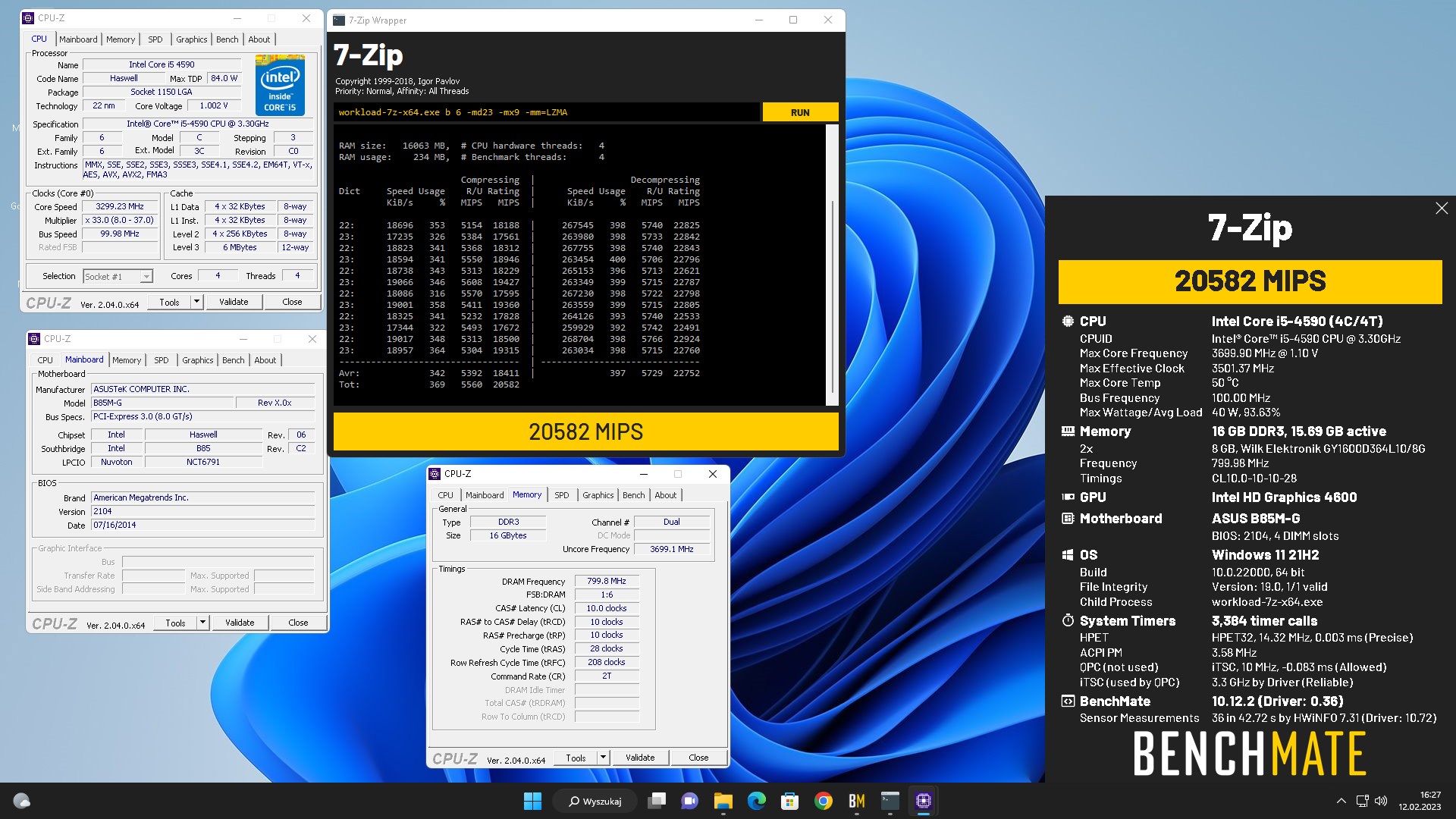Open BenchMate icon on taskbar
Image resolution: width=1456 pixels, height=819 pixels.
pos(856,801)
